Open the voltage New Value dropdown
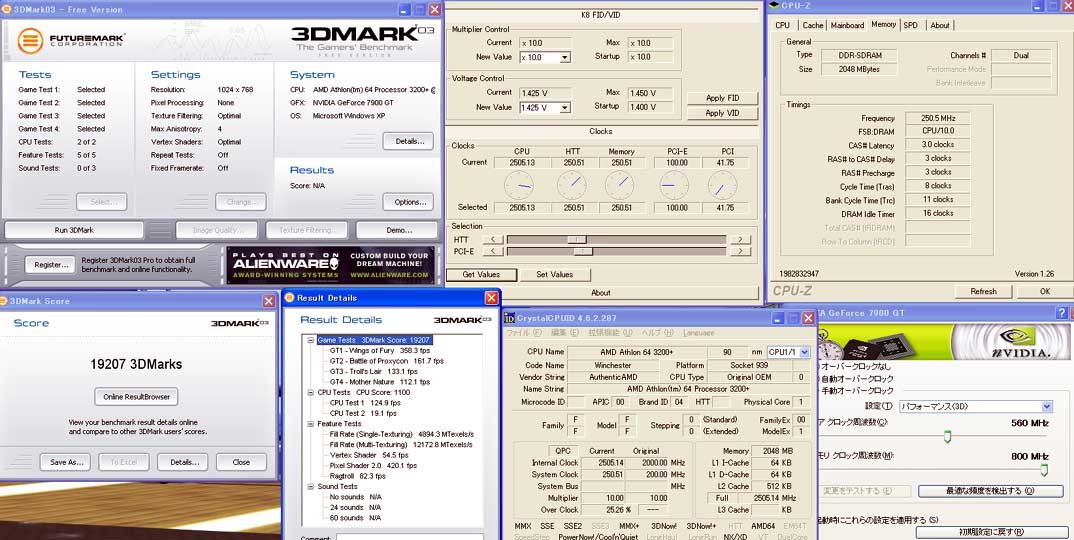The height and width of the screenshot is (540, 1074). [x=565, y=108]
